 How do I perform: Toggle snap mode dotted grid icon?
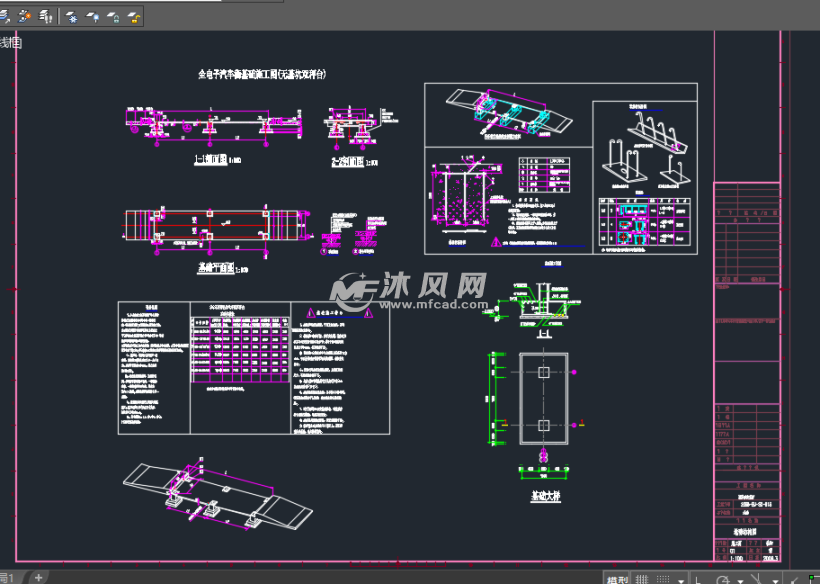point(664,578)
